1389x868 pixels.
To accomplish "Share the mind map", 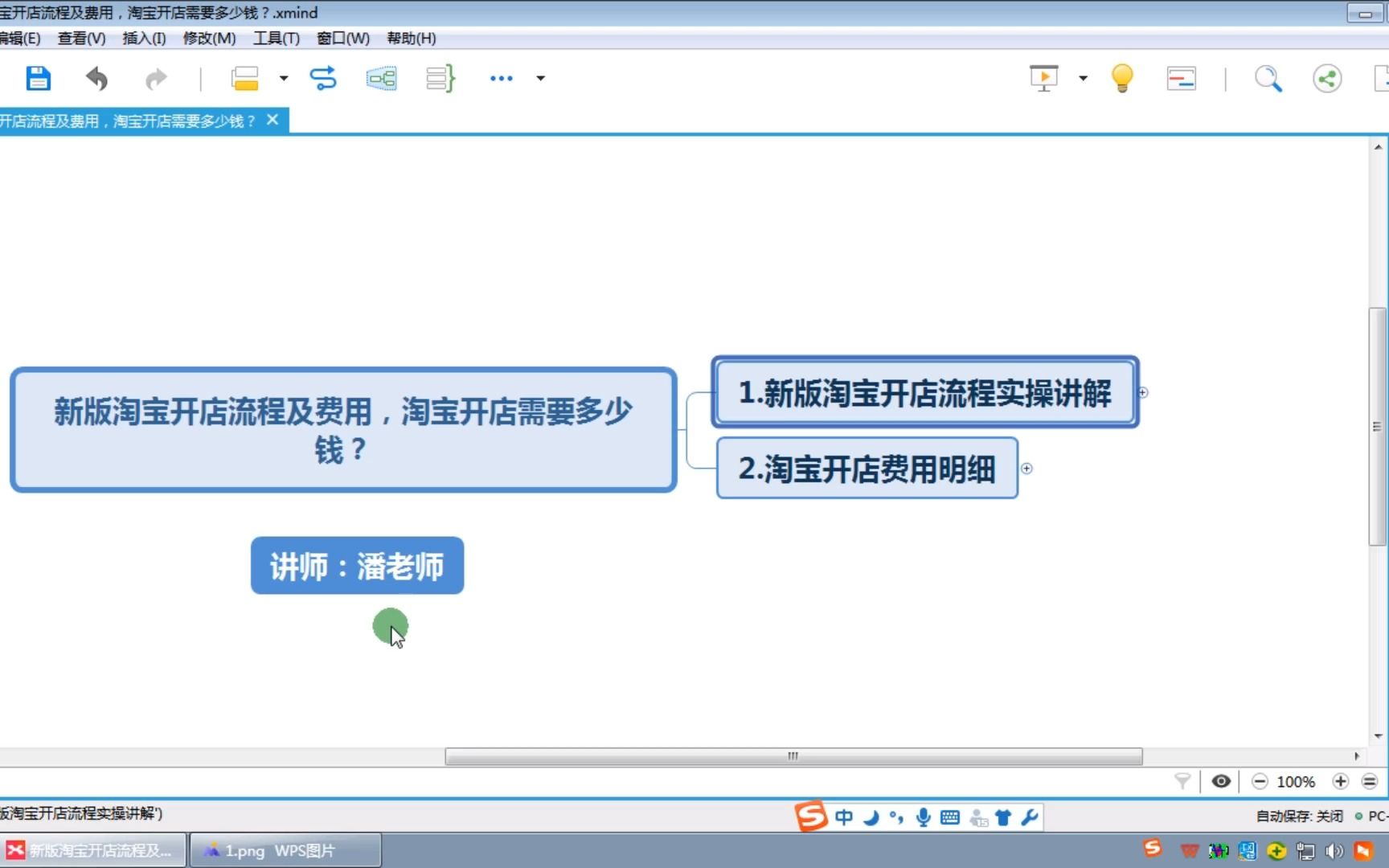I will click(x=1327, y=78).
